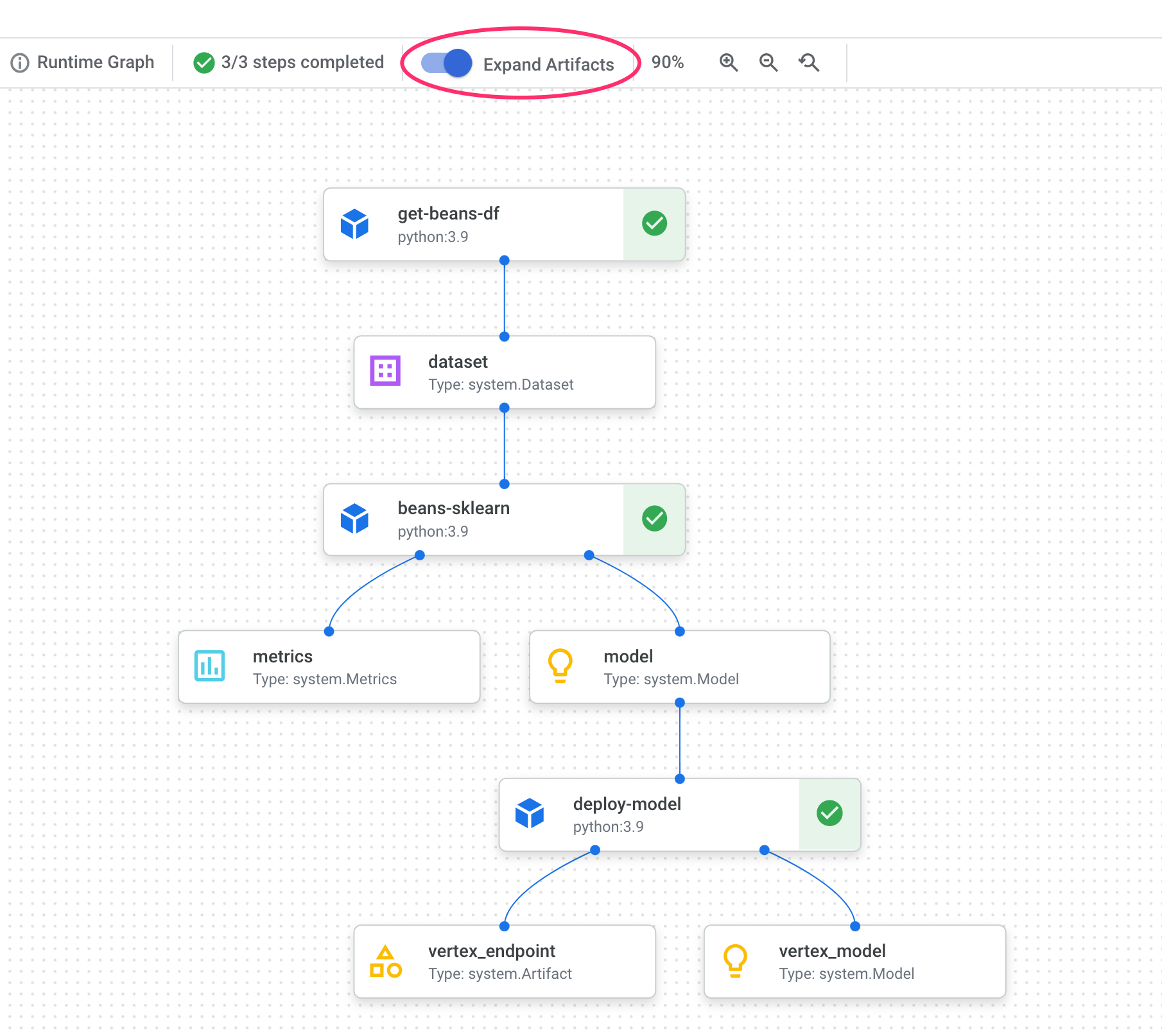
Task: Click the beans-sklearn green status checkmark
Action: [x=654, y=519]
